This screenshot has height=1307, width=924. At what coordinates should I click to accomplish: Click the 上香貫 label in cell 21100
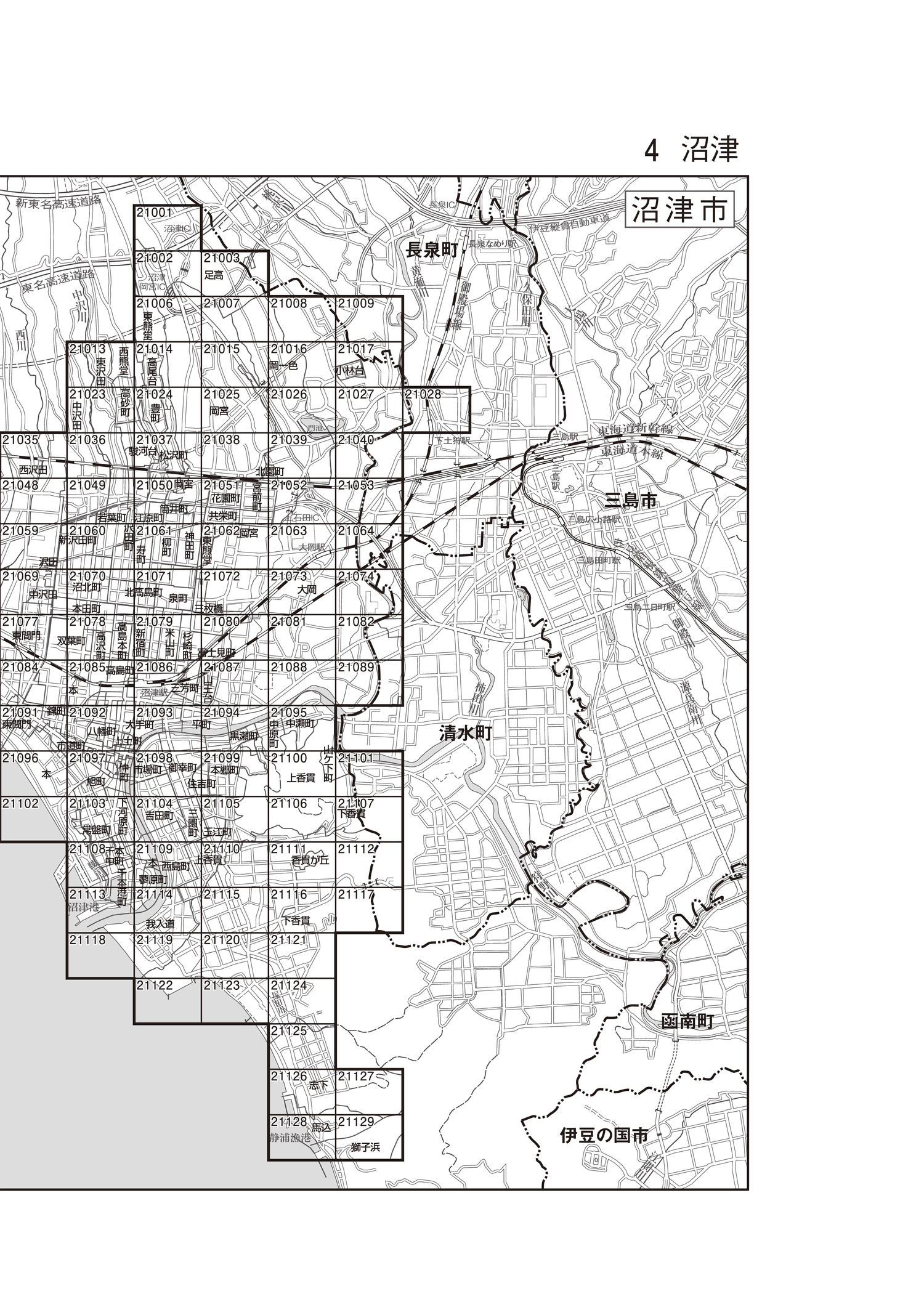coord(301,779)
